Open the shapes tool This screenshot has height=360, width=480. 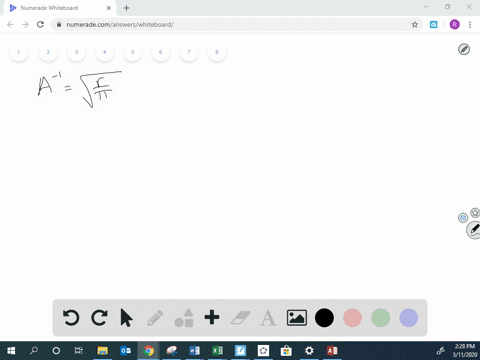184,318
